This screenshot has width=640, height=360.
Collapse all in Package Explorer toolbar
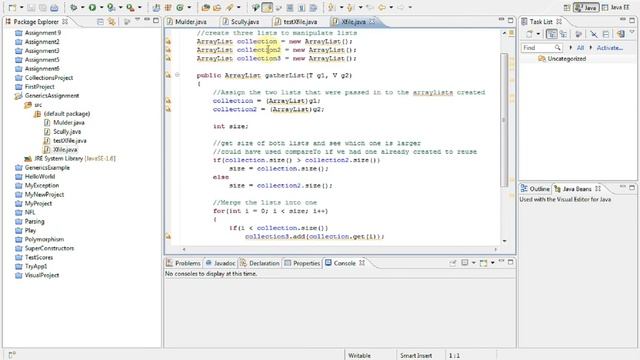pos(100,22)
